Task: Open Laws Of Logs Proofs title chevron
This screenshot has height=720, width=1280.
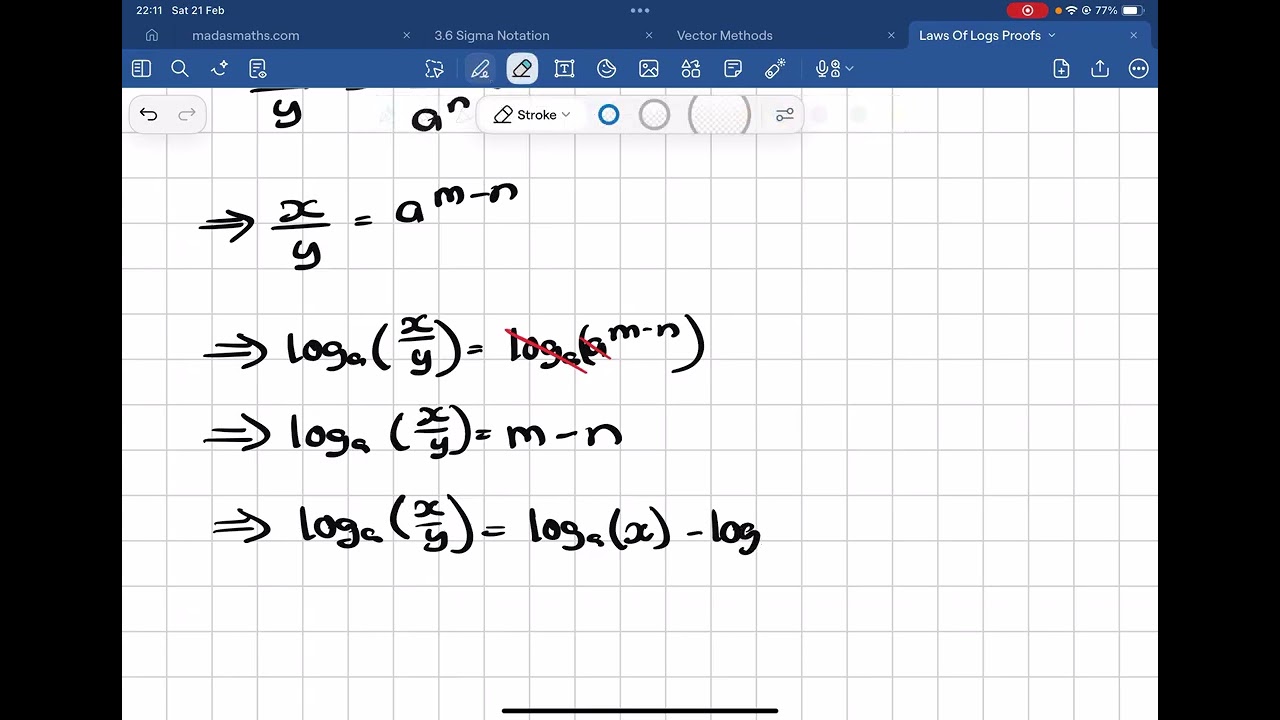Action: (1052, 35)
